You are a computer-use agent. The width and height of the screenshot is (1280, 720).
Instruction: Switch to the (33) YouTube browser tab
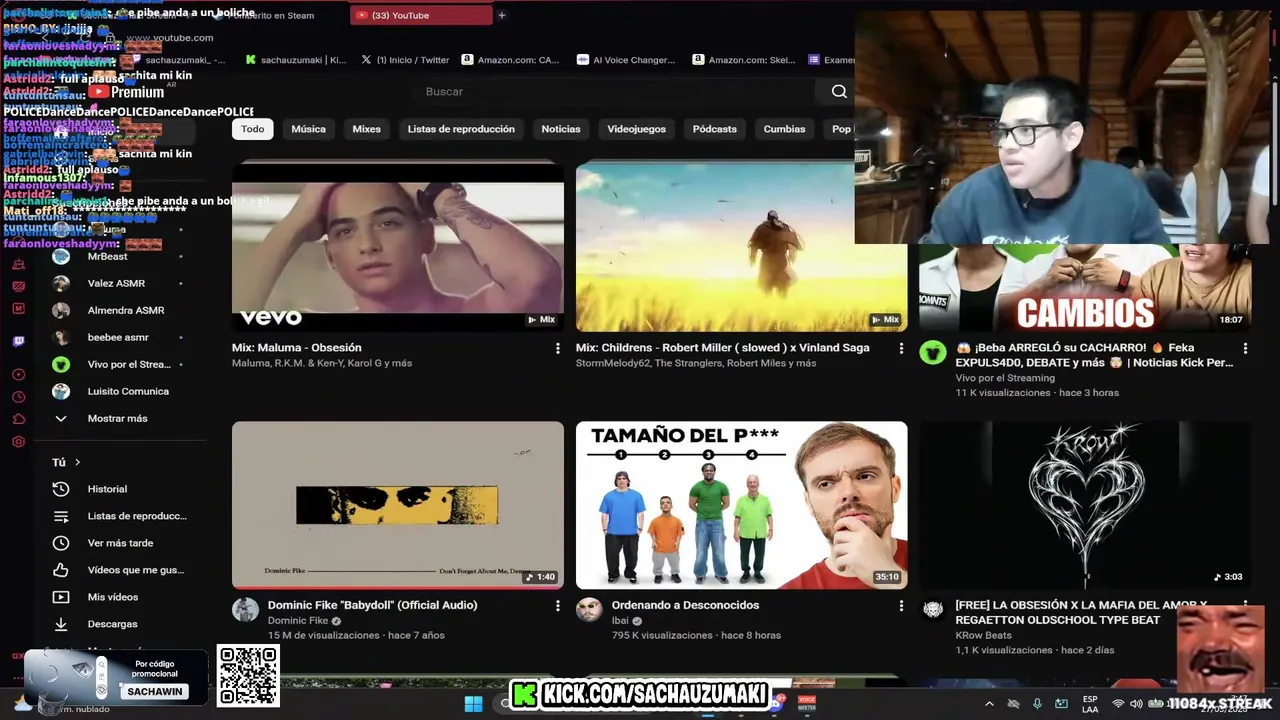pyautogui.click(x=420, y=15)
